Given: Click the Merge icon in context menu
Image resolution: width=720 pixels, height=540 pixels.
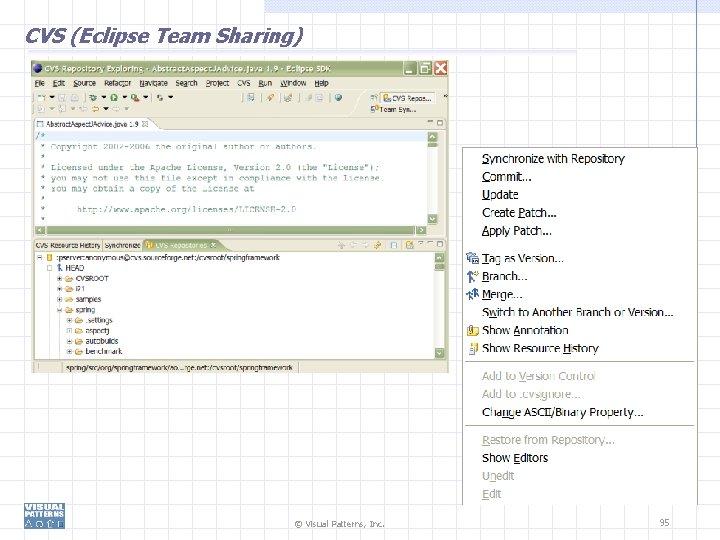Looking at the screenshot, I should 472,294.
